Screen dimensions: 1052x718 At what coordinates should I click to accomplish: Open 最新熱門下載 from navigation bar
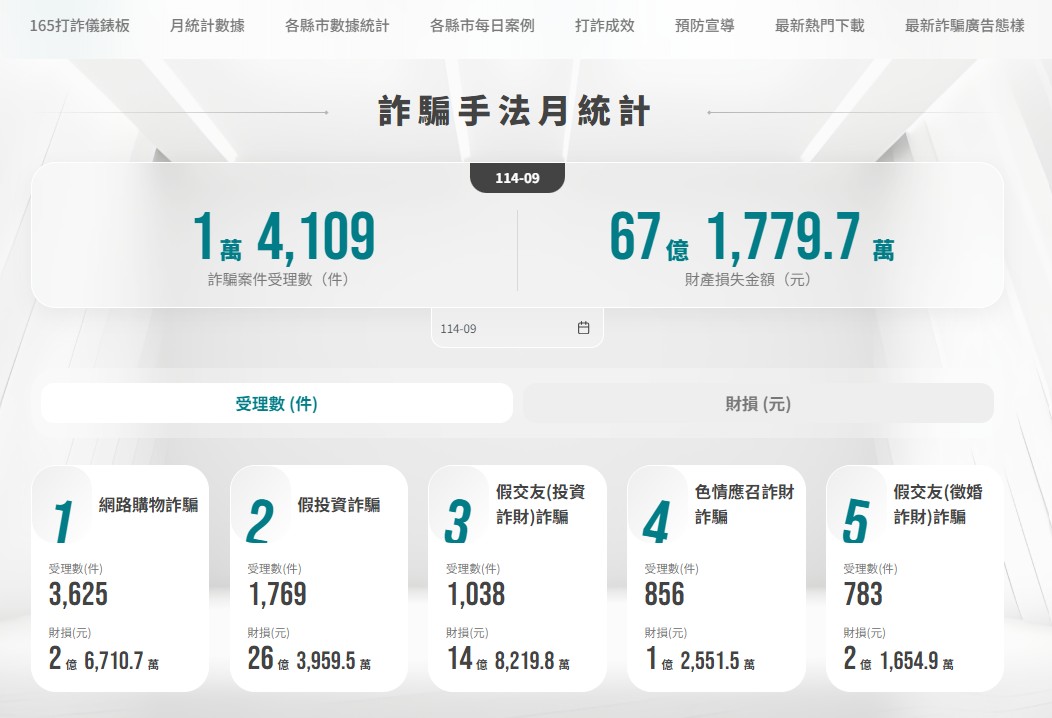pos(820,26)
